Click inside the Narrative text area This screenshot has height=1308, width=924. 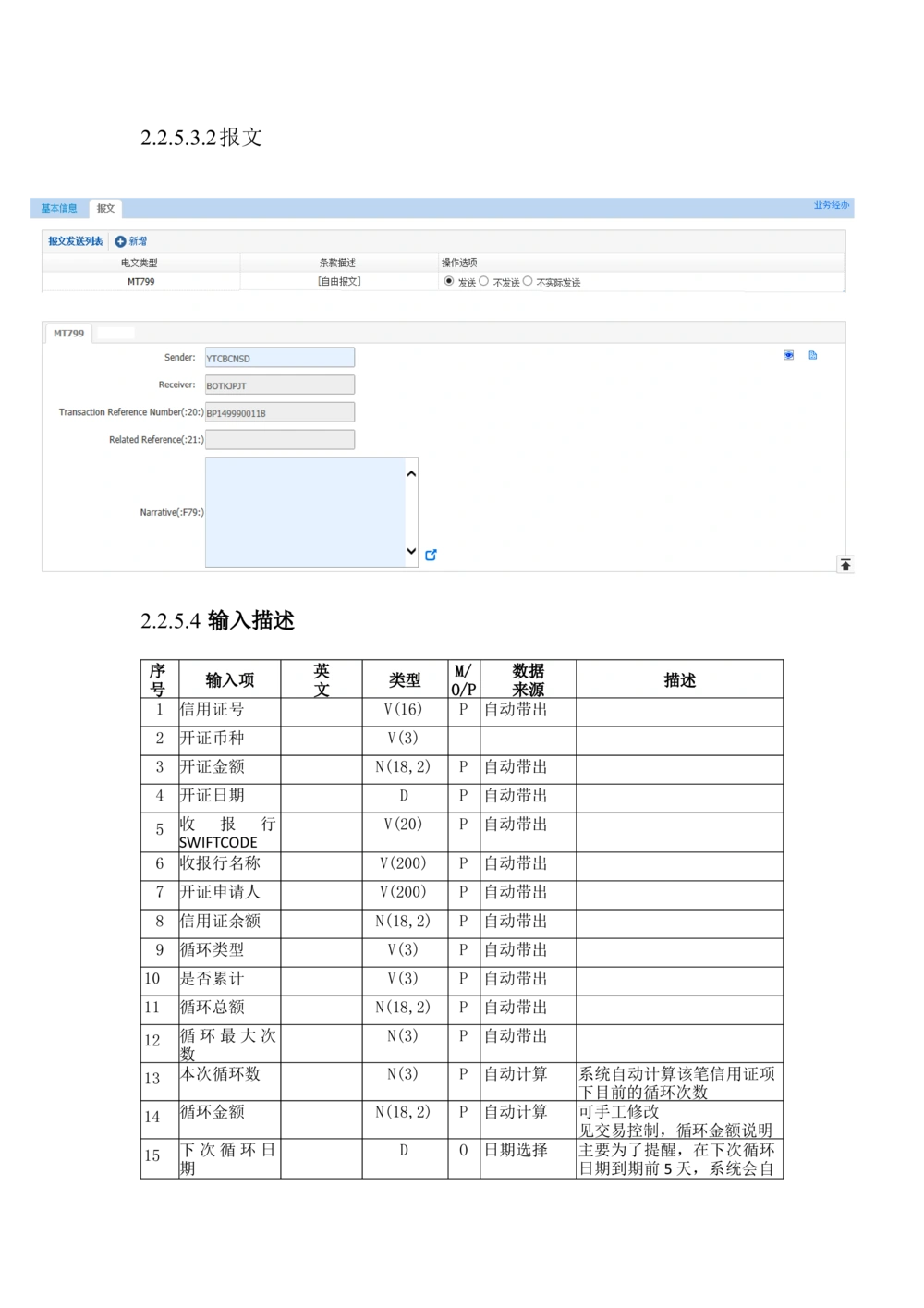coord(303,512)
